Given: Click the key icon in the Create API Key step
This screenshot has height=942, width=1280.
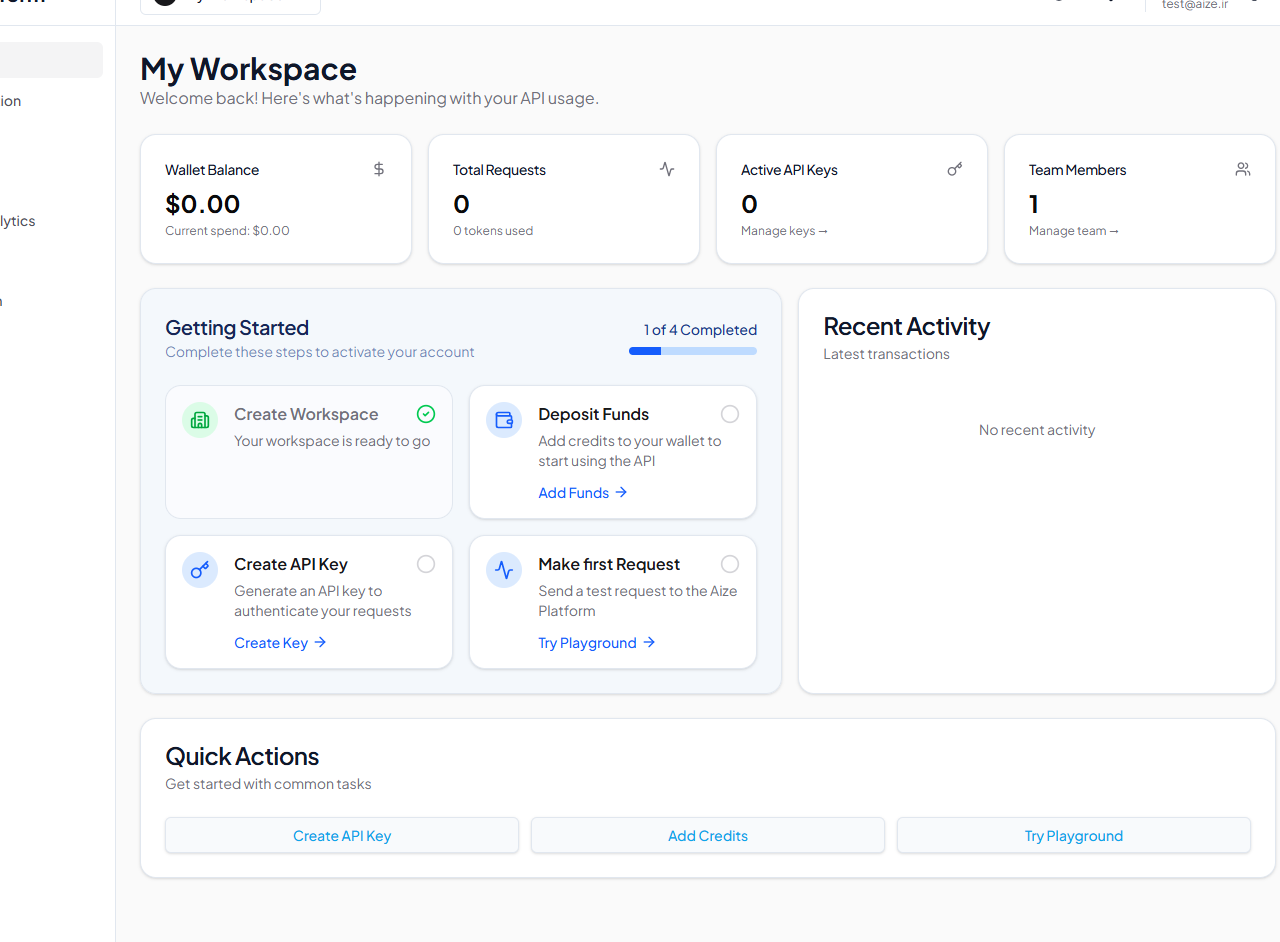Looking at the screenshot, I should pos(200,570).
